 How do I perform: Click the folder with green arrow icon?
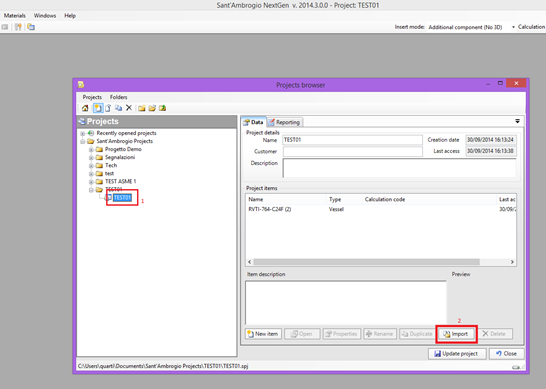[163, 108]
